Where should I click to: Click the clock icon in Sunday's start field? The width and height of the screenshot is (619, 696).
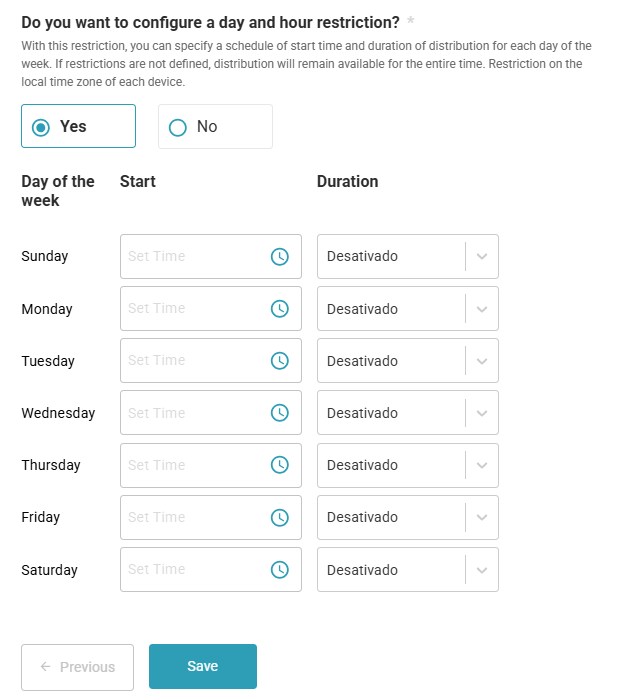(x=280, y=257)
